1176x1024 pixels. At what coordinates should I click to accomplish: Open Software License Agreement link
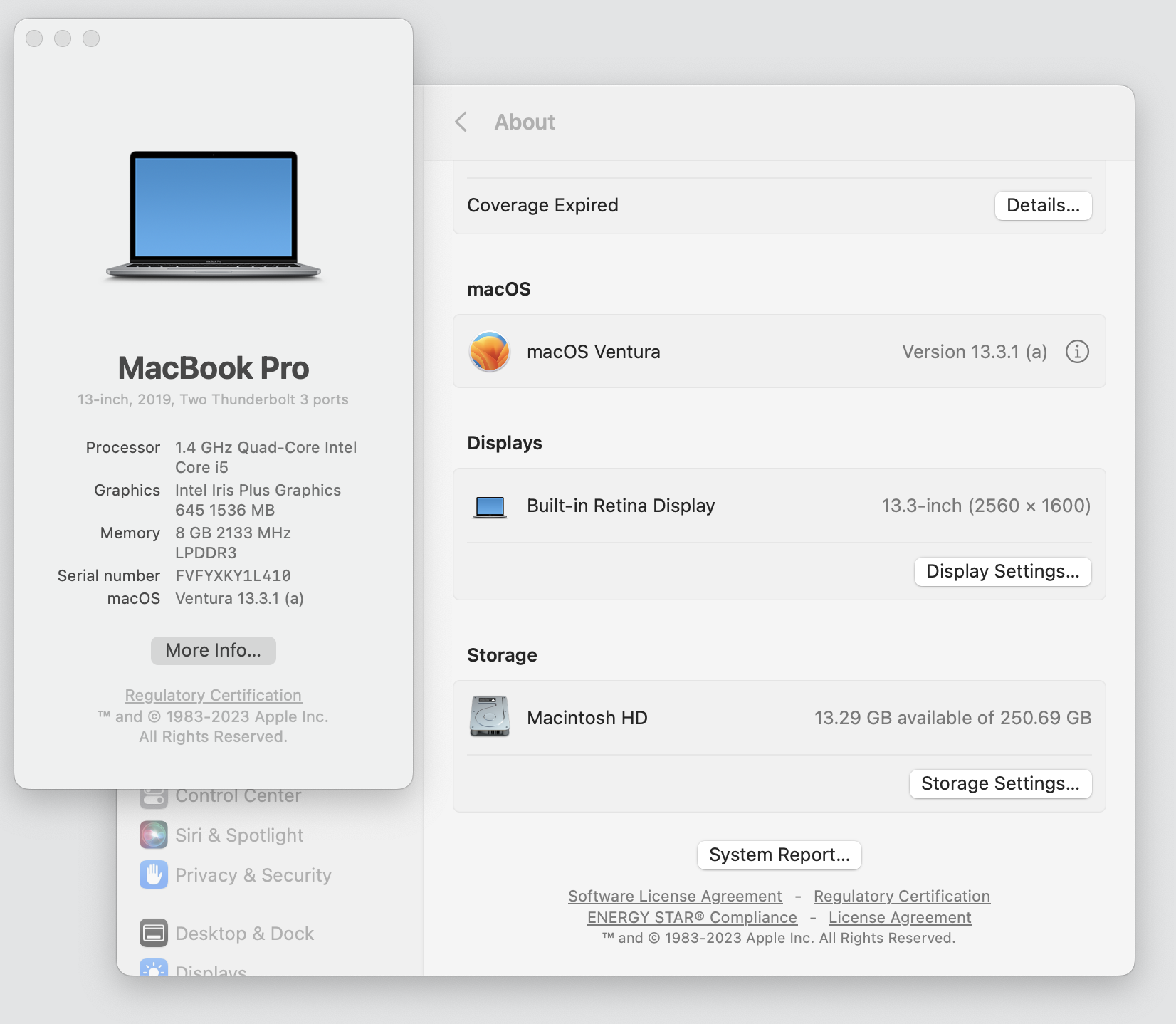pyautogui.click(x=675, y=896)
